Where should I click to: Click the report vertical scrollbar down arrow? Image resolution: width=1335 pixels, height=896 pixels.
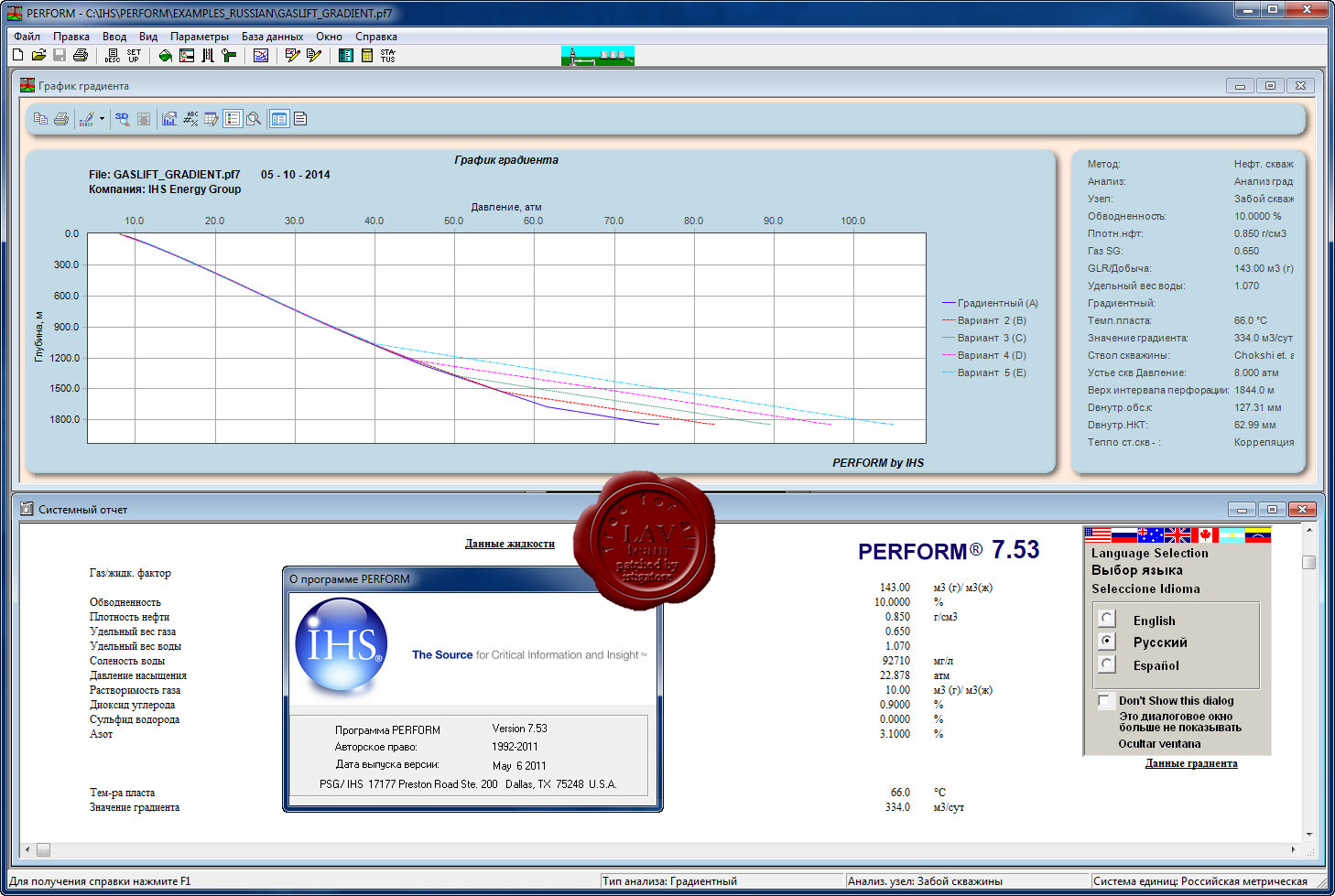[x=1309, y=834]
